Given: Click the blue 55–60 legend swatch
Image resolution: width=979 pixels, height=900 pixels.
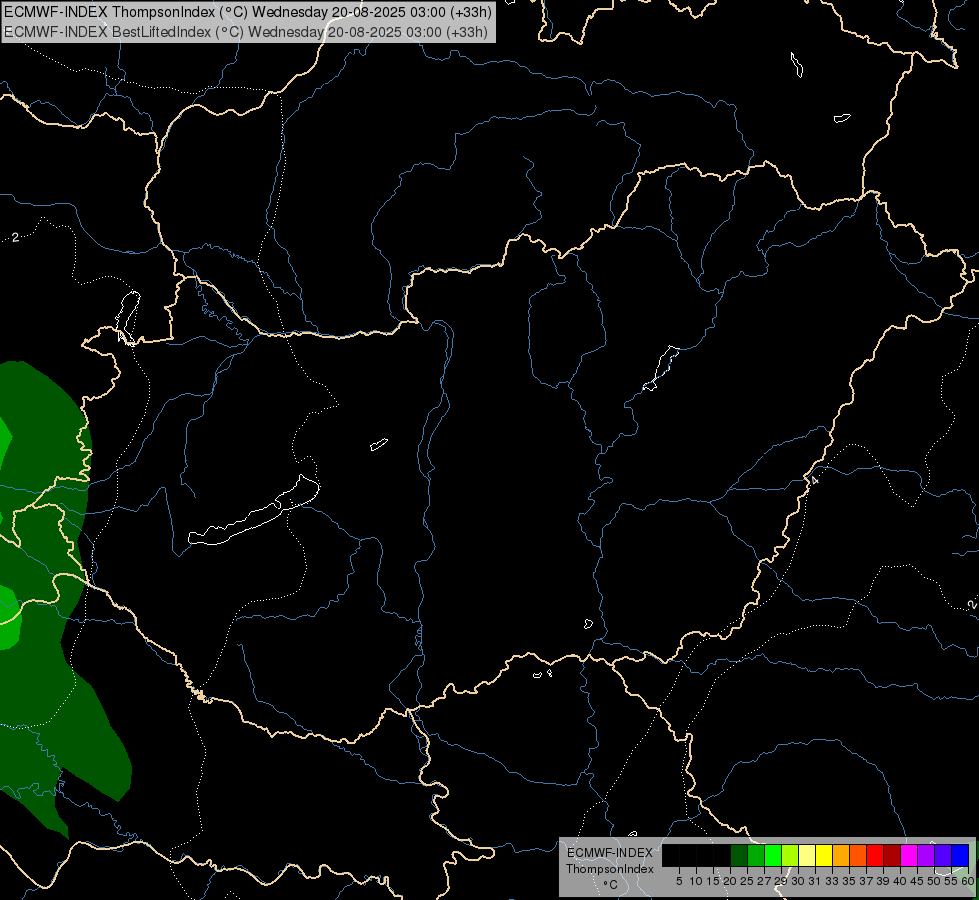Looking at the screenshot, I should coord(960,855).
